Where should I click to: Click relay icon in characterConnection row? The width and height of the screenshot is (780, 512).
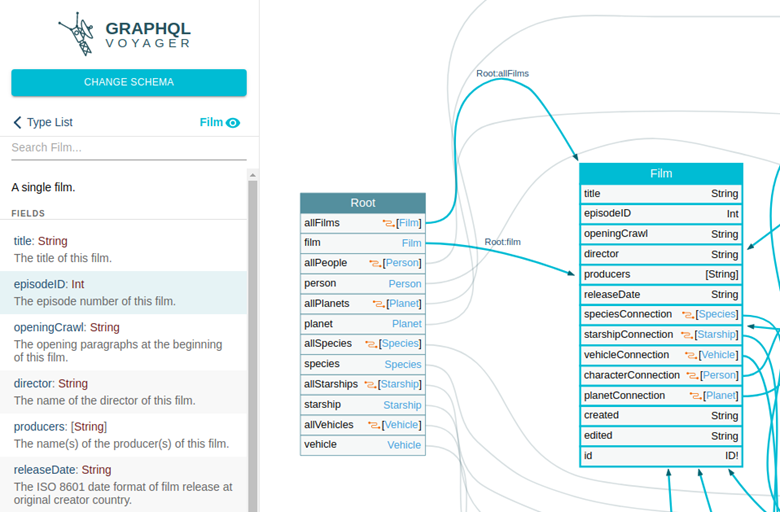coord(692,375)
